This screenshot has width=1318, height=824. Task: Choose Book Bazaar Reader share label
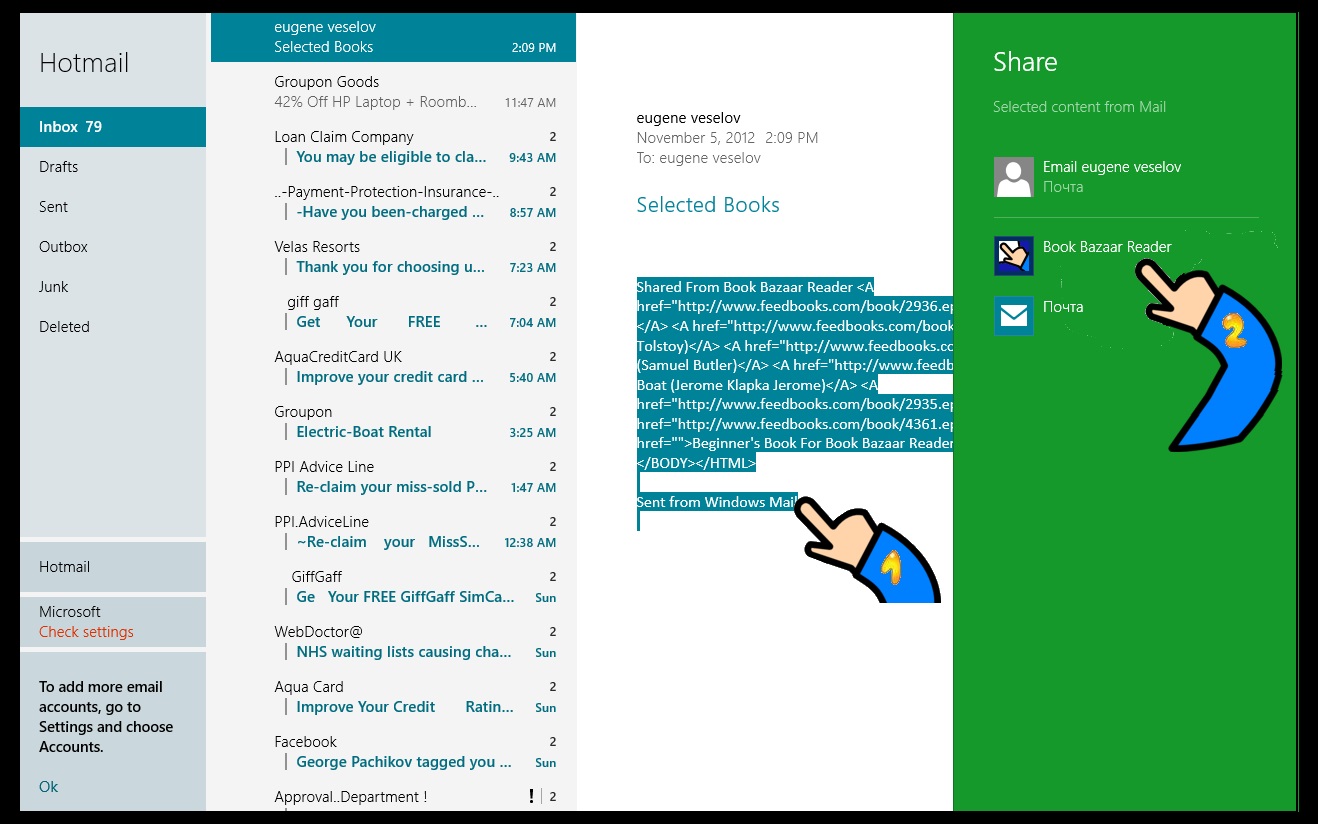coord(1107,247)
